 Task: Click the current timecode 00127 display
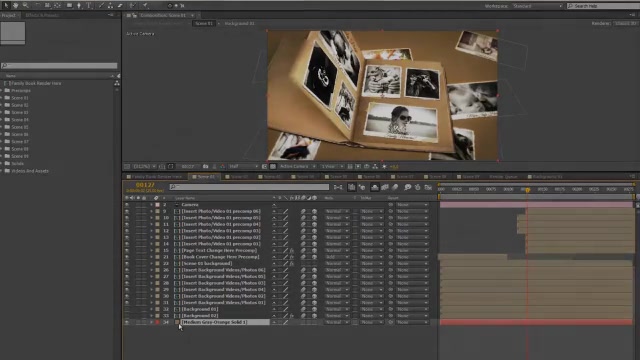145,185
